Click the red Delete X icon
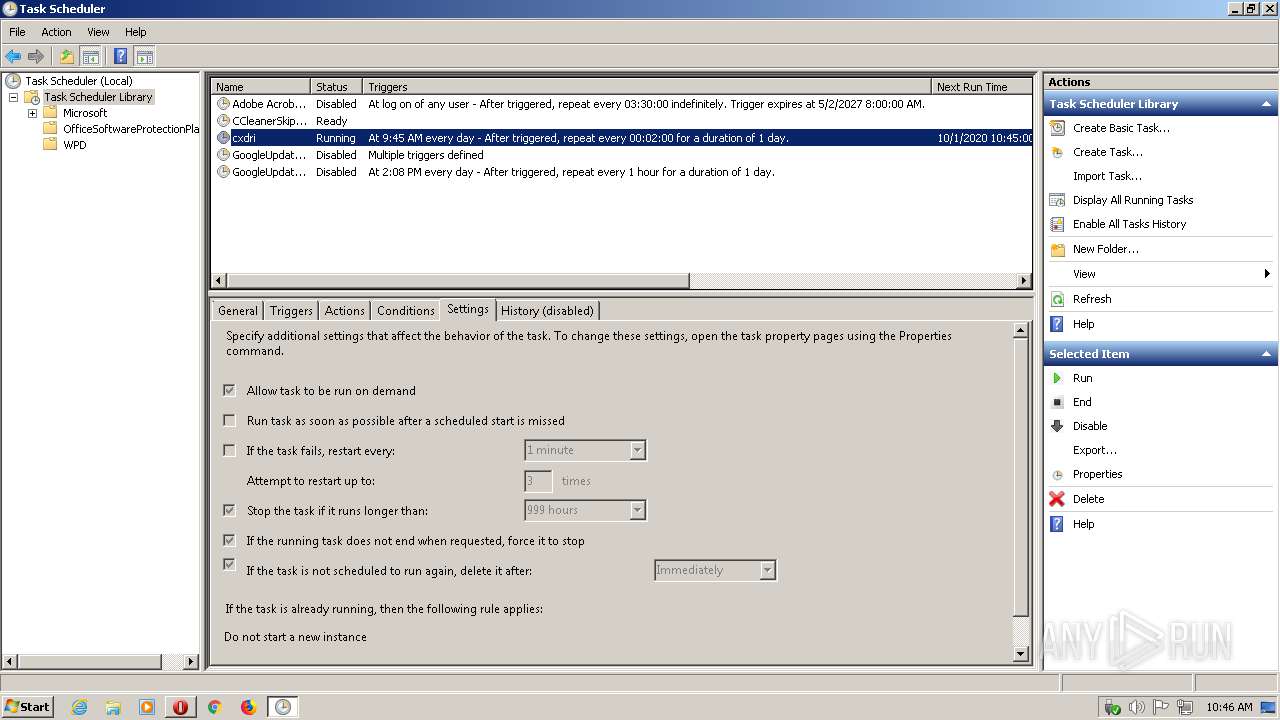Viewport: 1280px width, 720px height. (1057, 499)
